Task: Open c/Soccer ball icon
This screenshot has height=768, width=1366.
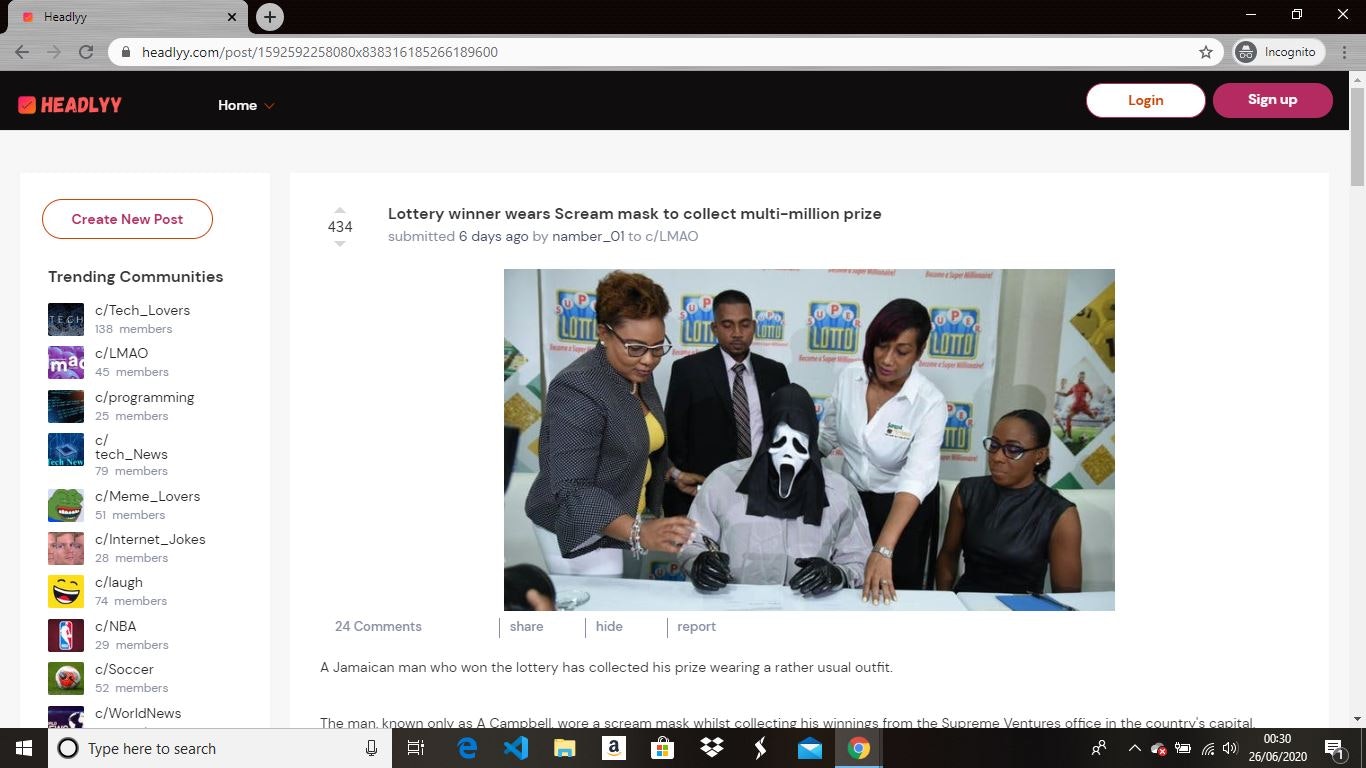Action: click(x=66, y=678)
